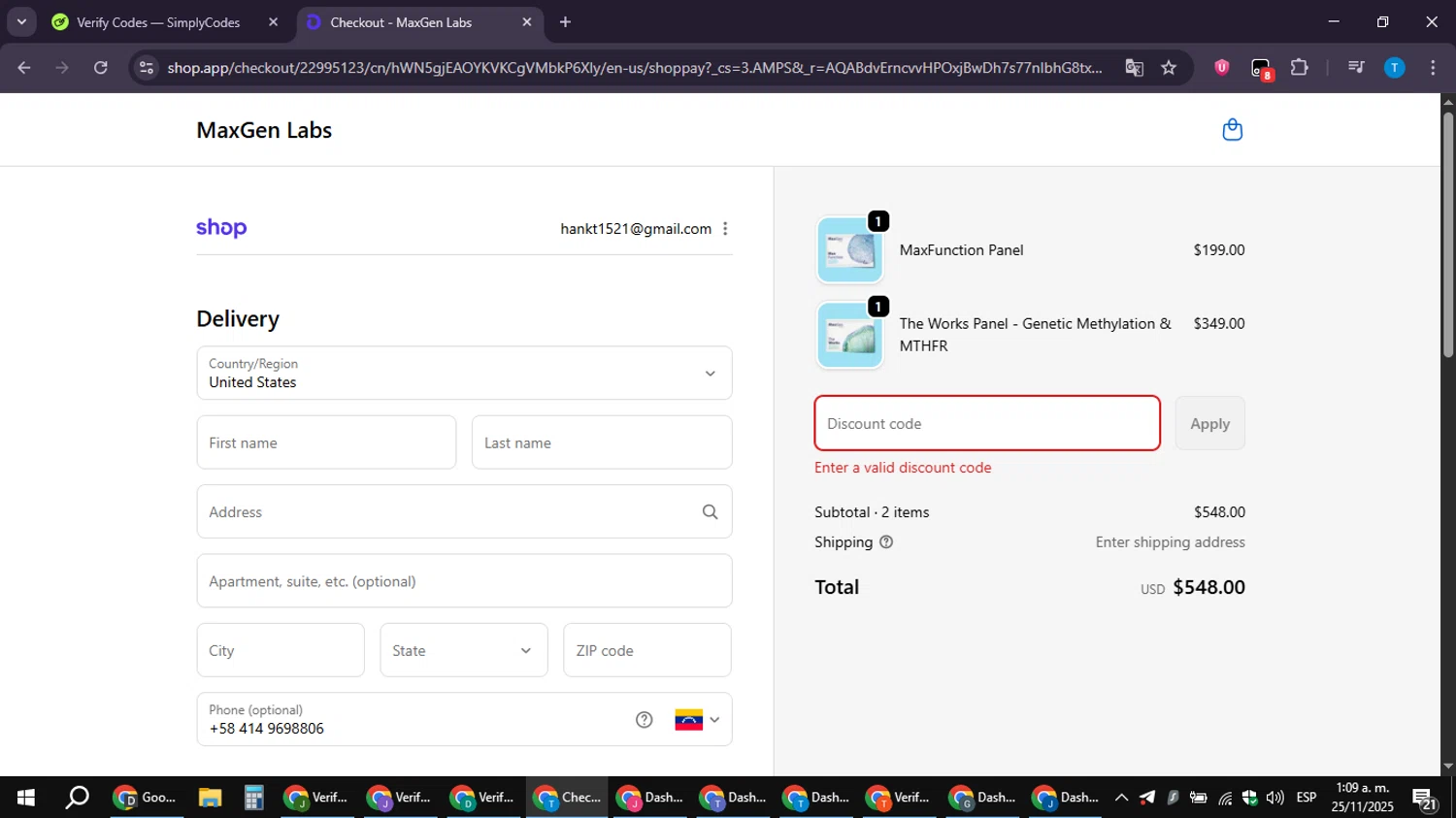Open the shopping bag cart icon
The image size is (1456, 818).
coord(1232,130)
